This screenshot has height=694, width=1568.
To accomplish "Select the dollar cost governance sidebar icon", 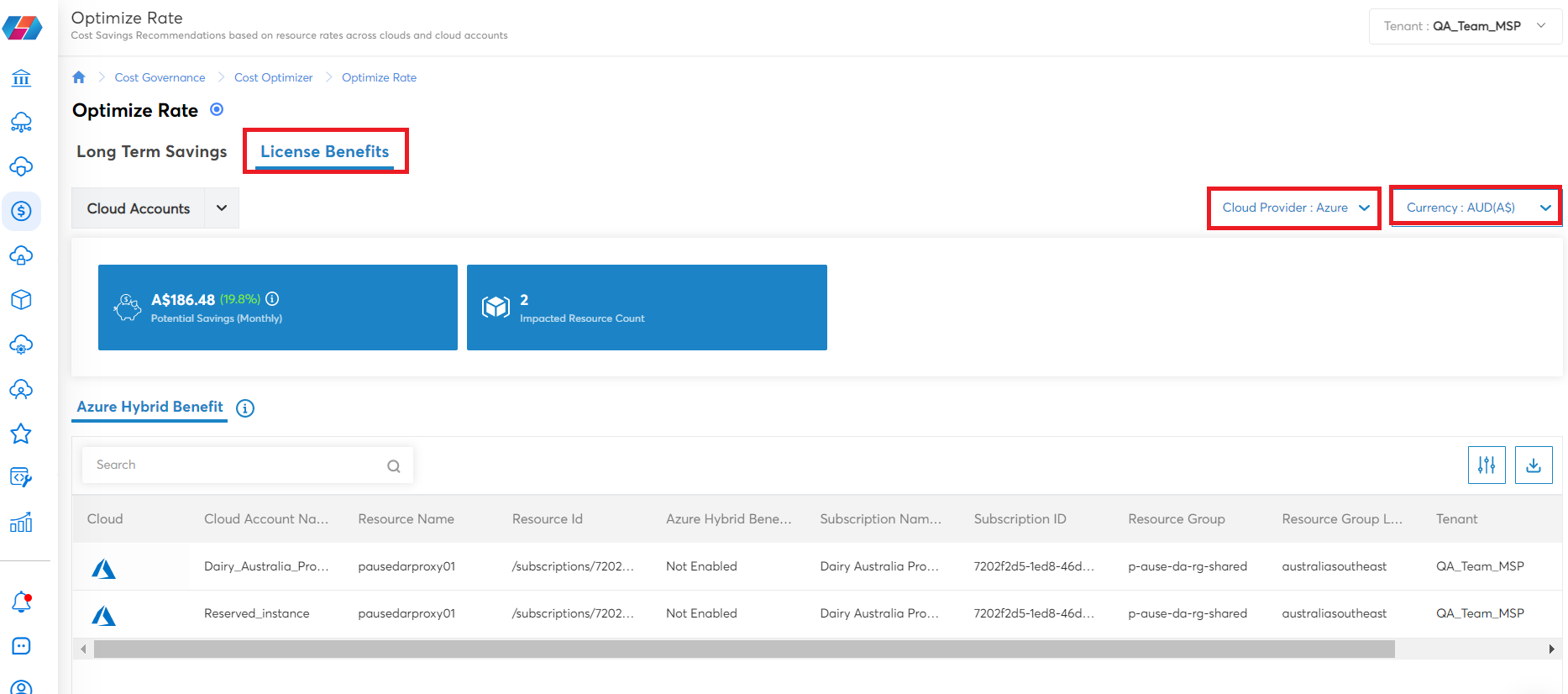I will pos(21,211).
